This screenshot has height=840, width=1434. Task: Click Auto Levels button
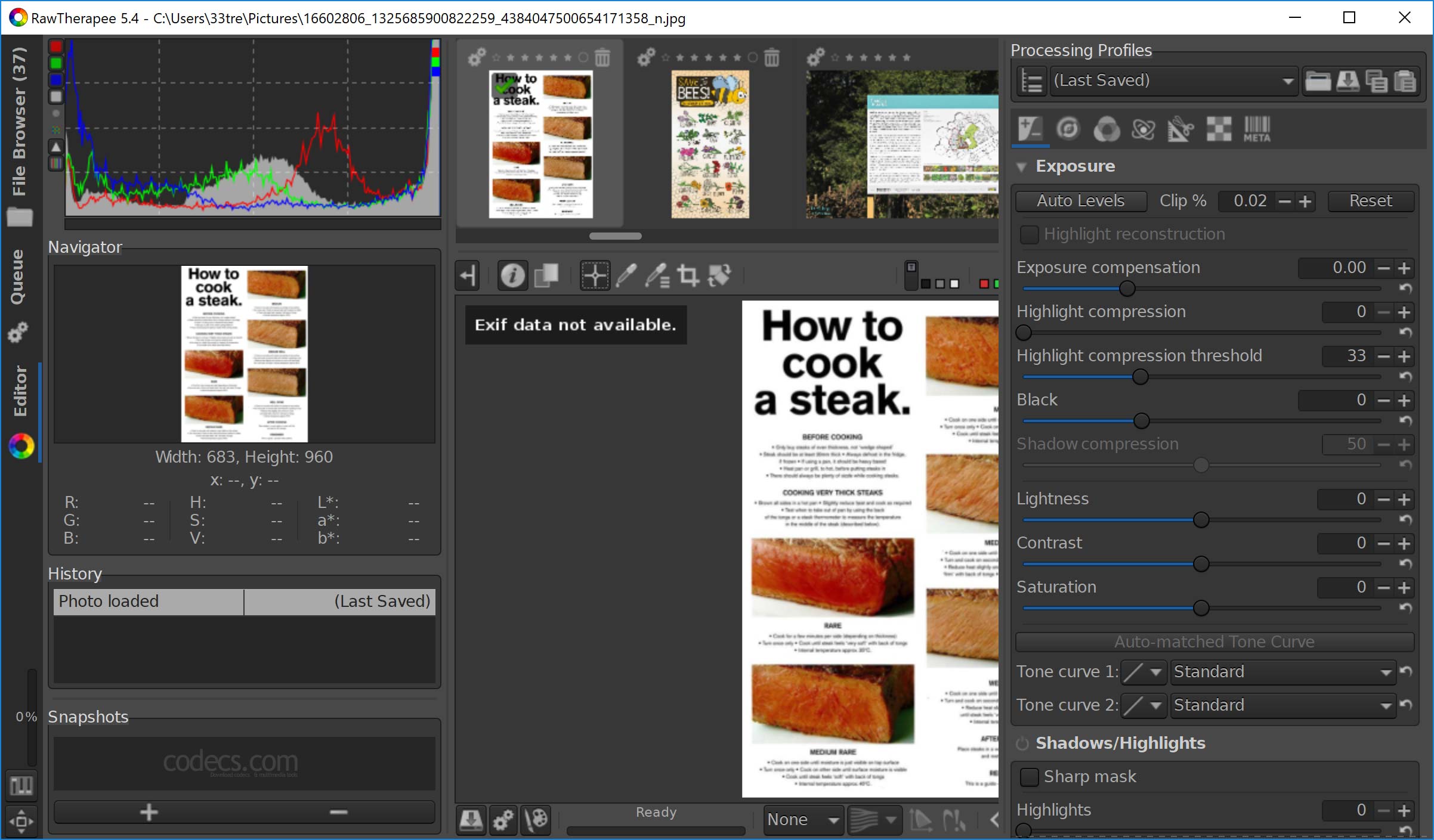(1080, 201)
